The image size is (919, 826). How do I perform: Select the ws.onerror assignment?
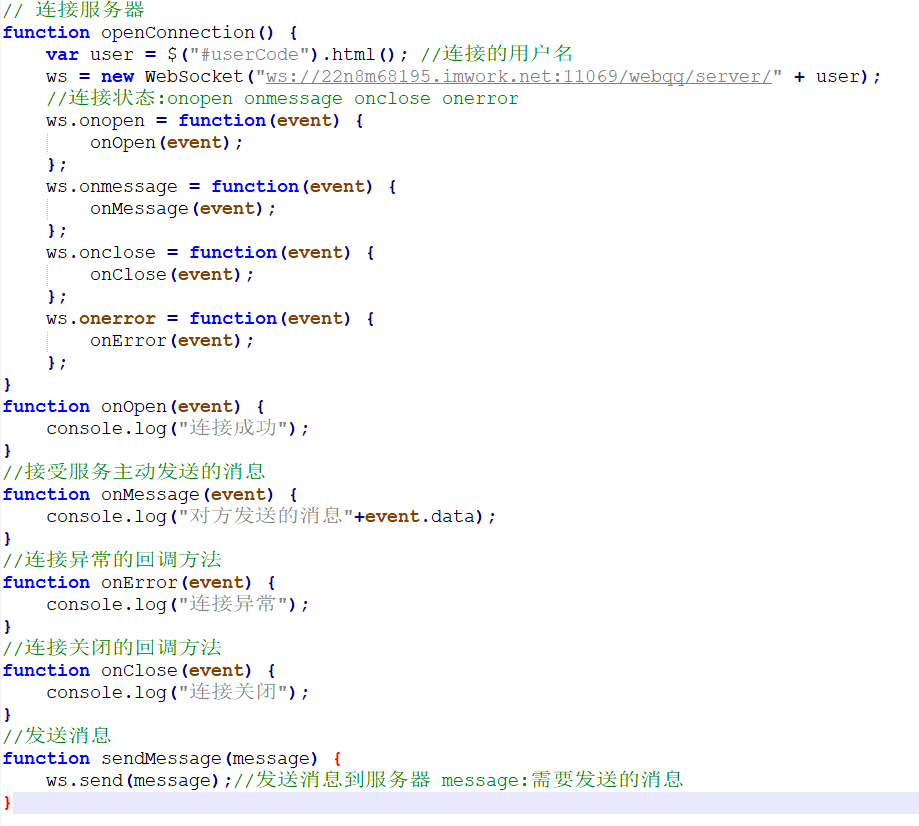tap(100, 318)
